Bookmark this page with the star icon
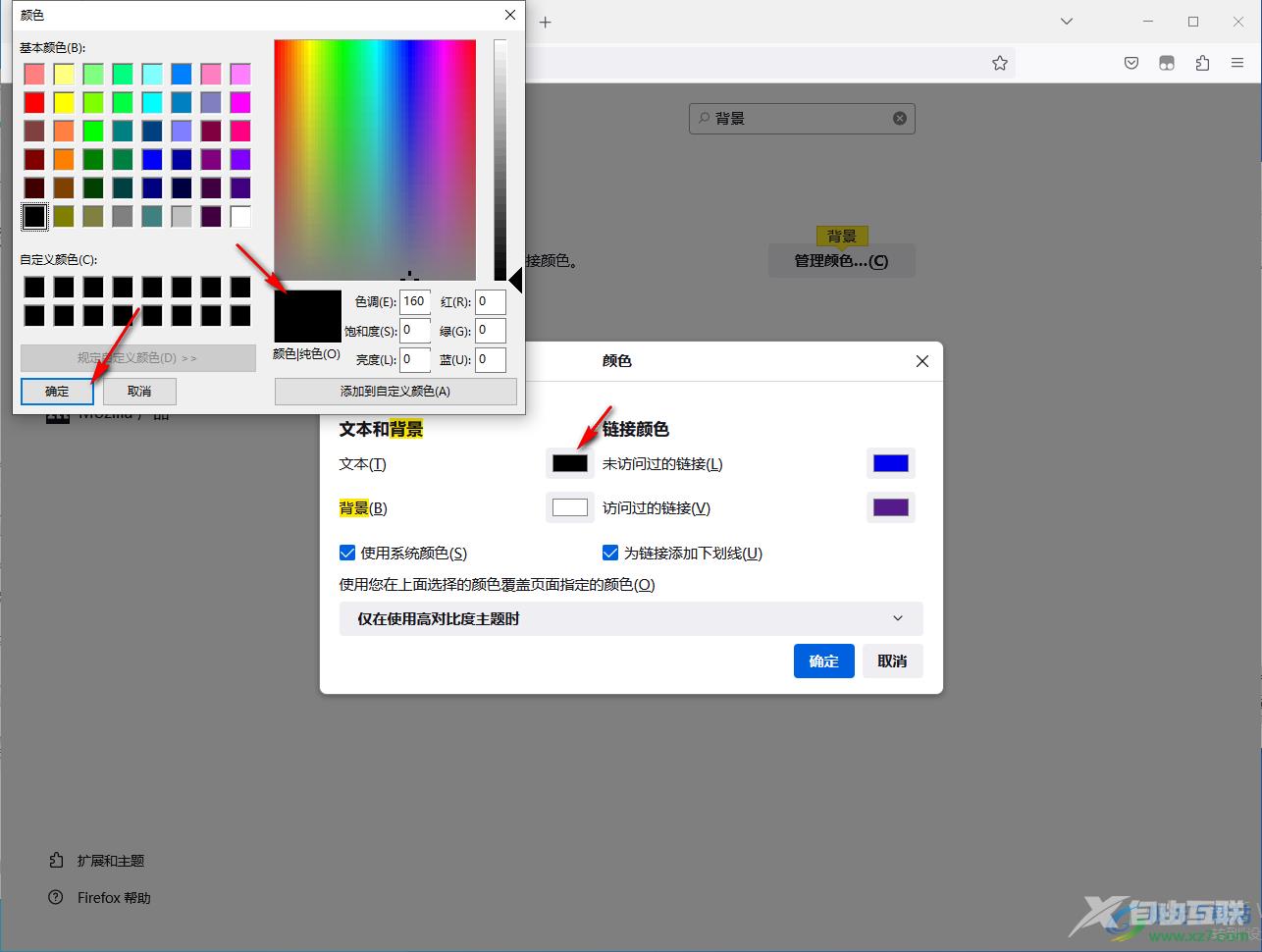This screenshot has height=952, width=1262. tap(1000, 63)
